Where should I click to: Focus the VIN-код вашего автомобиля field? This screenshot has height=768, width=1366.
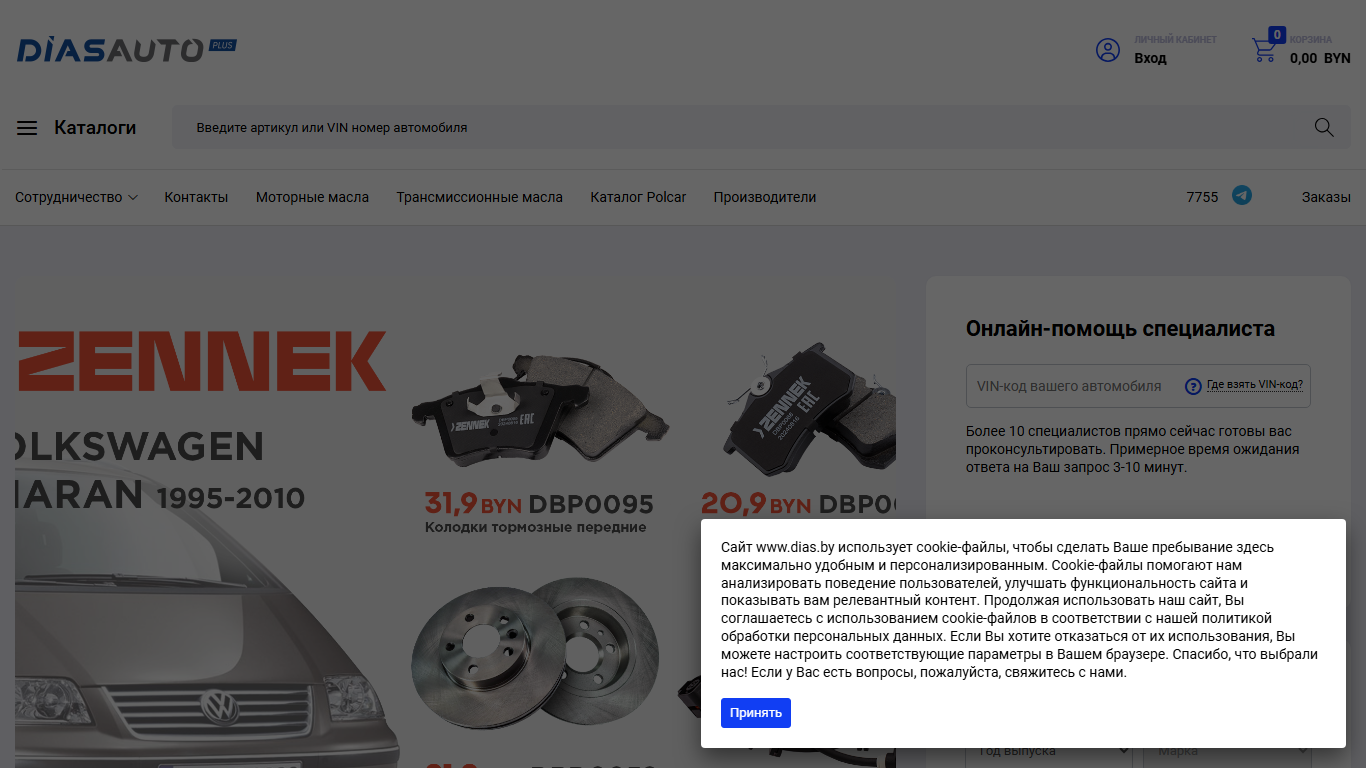[x=1072, y=386]
